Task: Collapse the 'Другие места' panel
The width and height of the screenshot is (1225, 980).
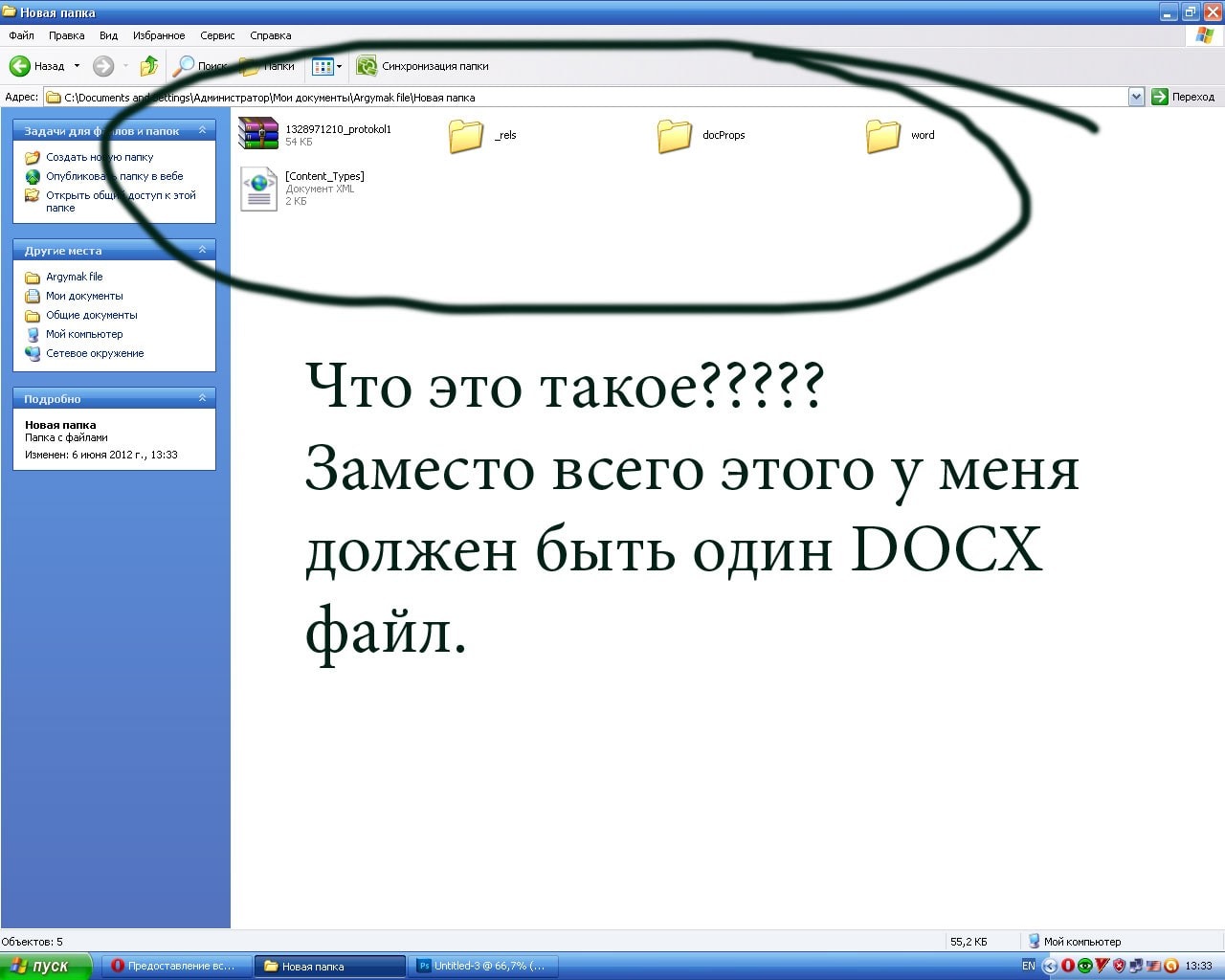Action: click(202, 250)
